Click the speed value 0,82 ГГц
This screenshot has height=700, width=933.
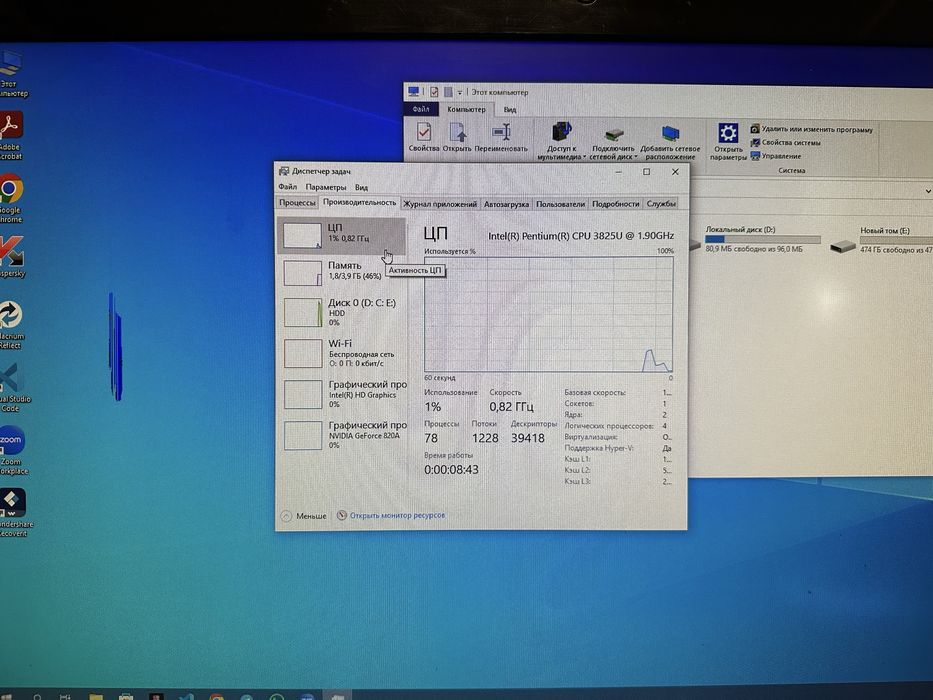click(x=511, y=407)
